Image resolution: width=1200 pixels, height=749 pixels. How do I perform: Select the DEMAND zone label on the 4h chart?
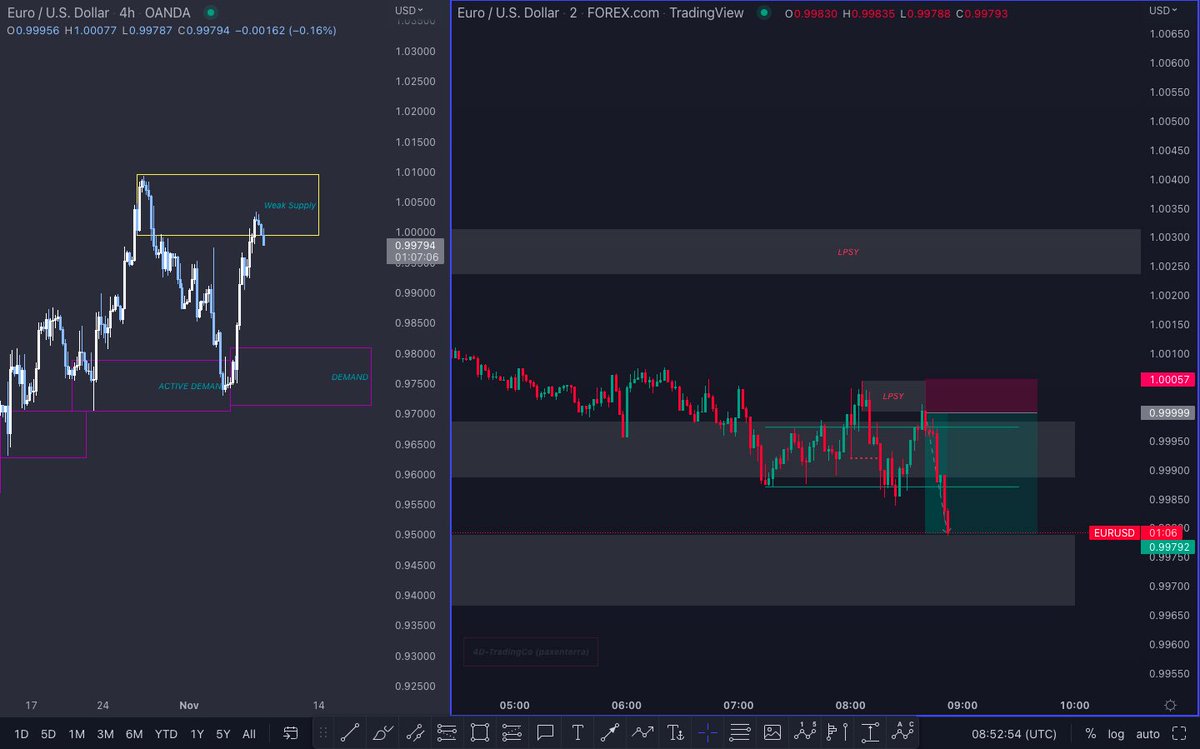pos(350,377)
